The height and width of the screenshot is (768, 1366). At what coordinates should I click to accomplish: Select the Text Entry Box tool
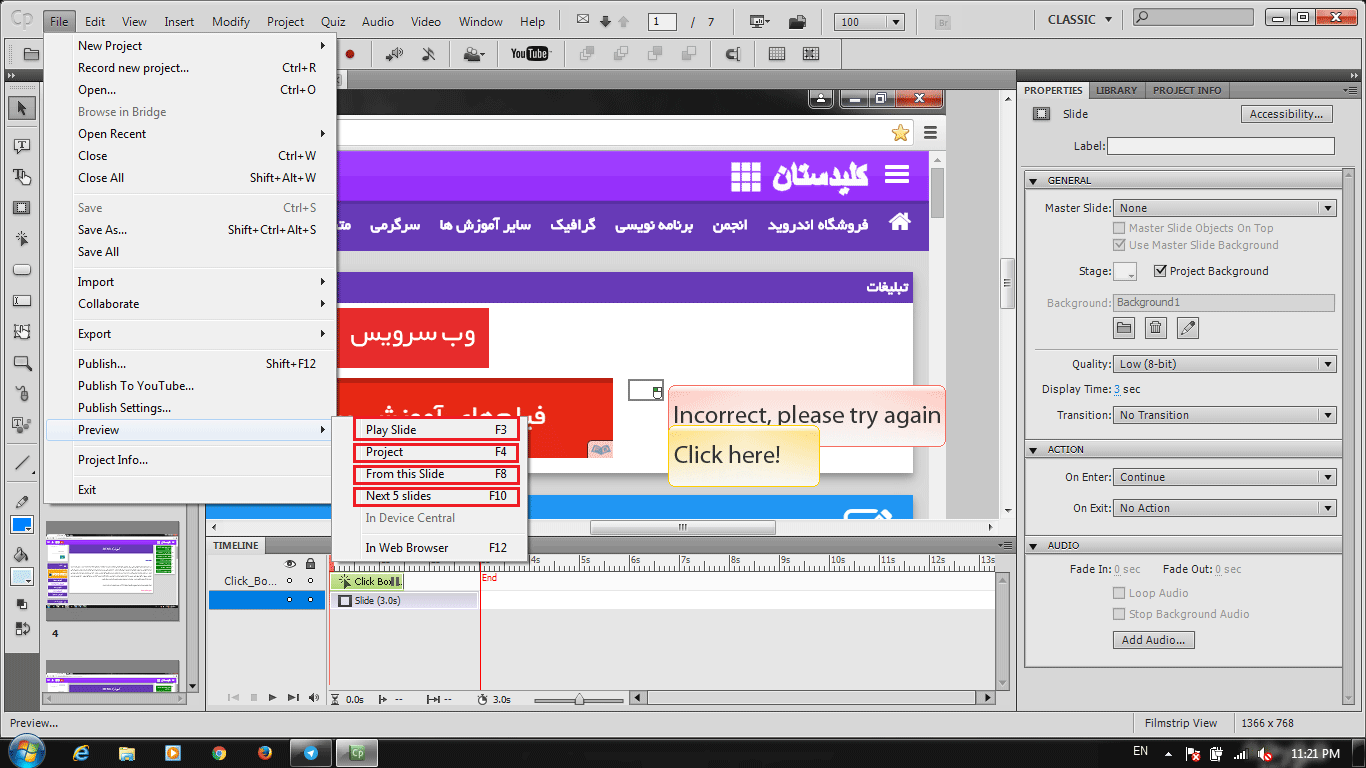22,301
